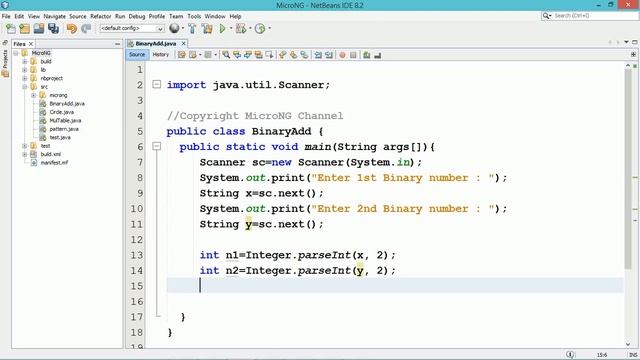Viewport: 640px width, 360px height.
Task: Click the Toggle Bookmark icon
Action: click(304, 55)
